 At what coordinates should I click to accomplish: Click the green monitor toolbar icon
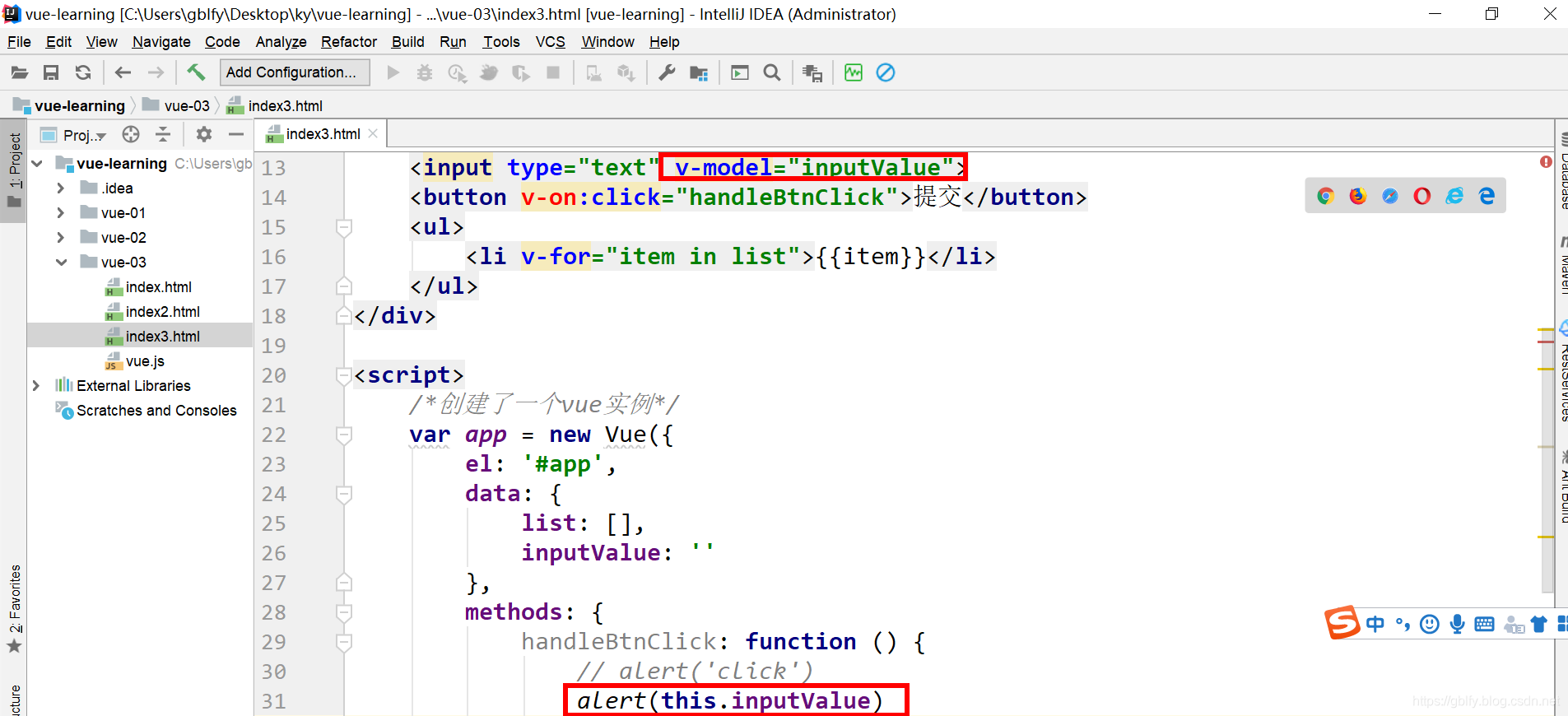tap(854, 73)
